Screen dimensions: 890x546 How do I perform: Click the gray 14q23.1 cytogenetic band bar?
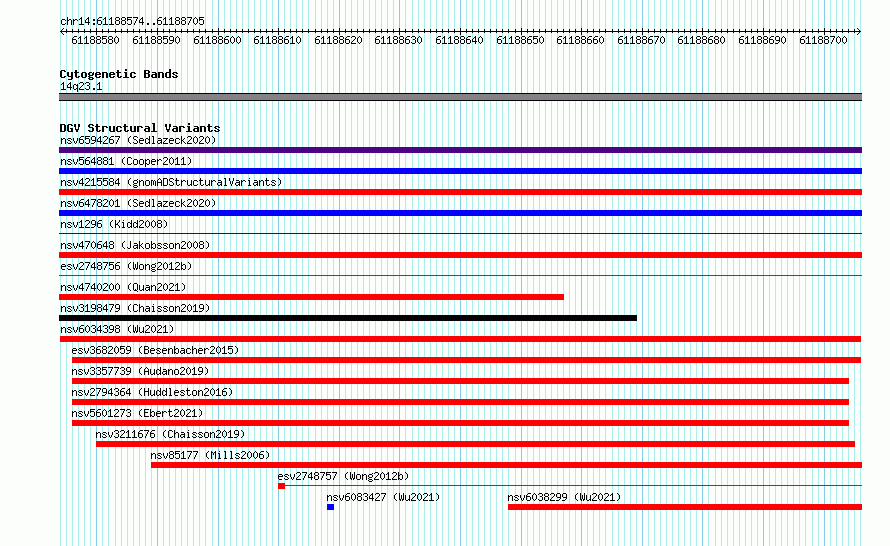(x=460, y=97)
